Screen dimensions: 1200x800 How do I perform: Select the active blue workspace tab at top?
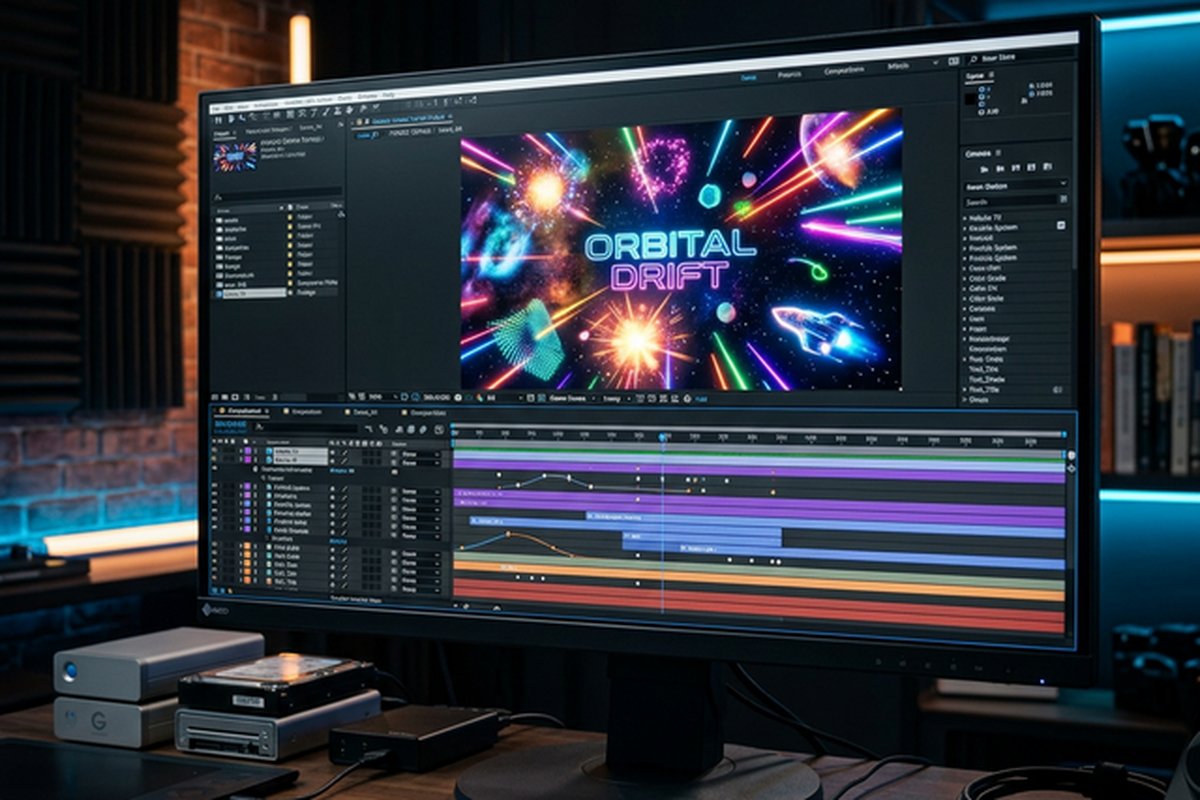(750, 77)
